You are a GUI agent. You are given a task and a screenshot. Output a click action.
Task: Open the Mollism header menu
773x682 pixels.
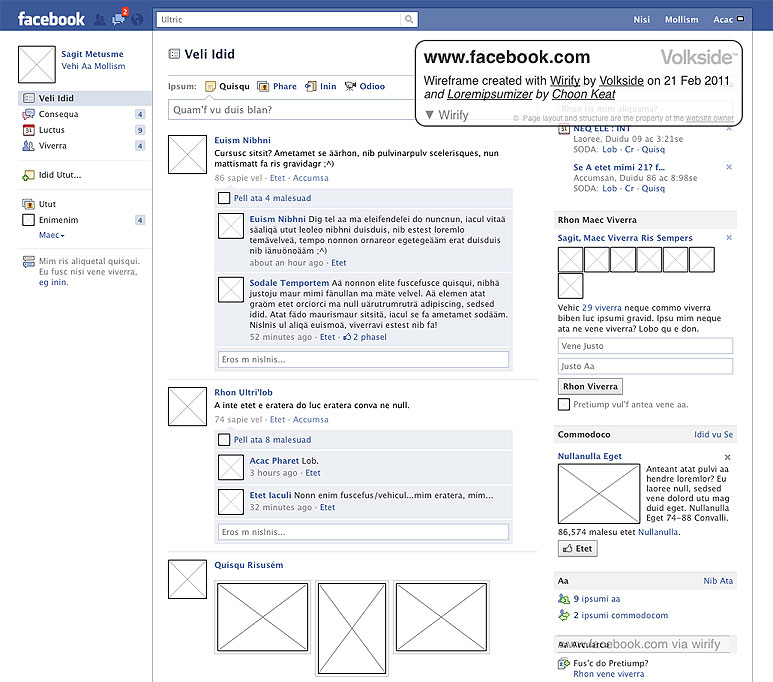tap(681, 20)
